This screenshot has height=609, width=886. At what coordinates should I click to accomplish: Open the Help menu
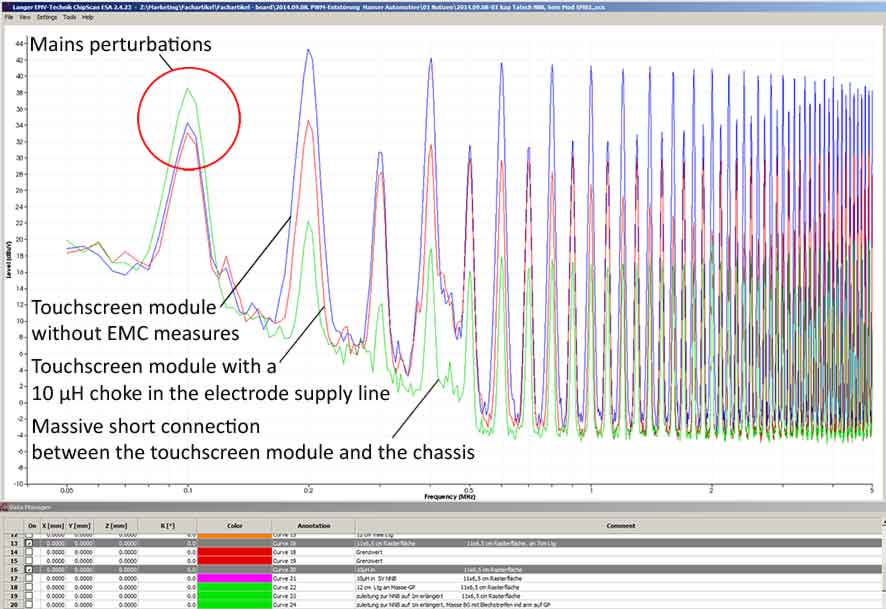88,17
